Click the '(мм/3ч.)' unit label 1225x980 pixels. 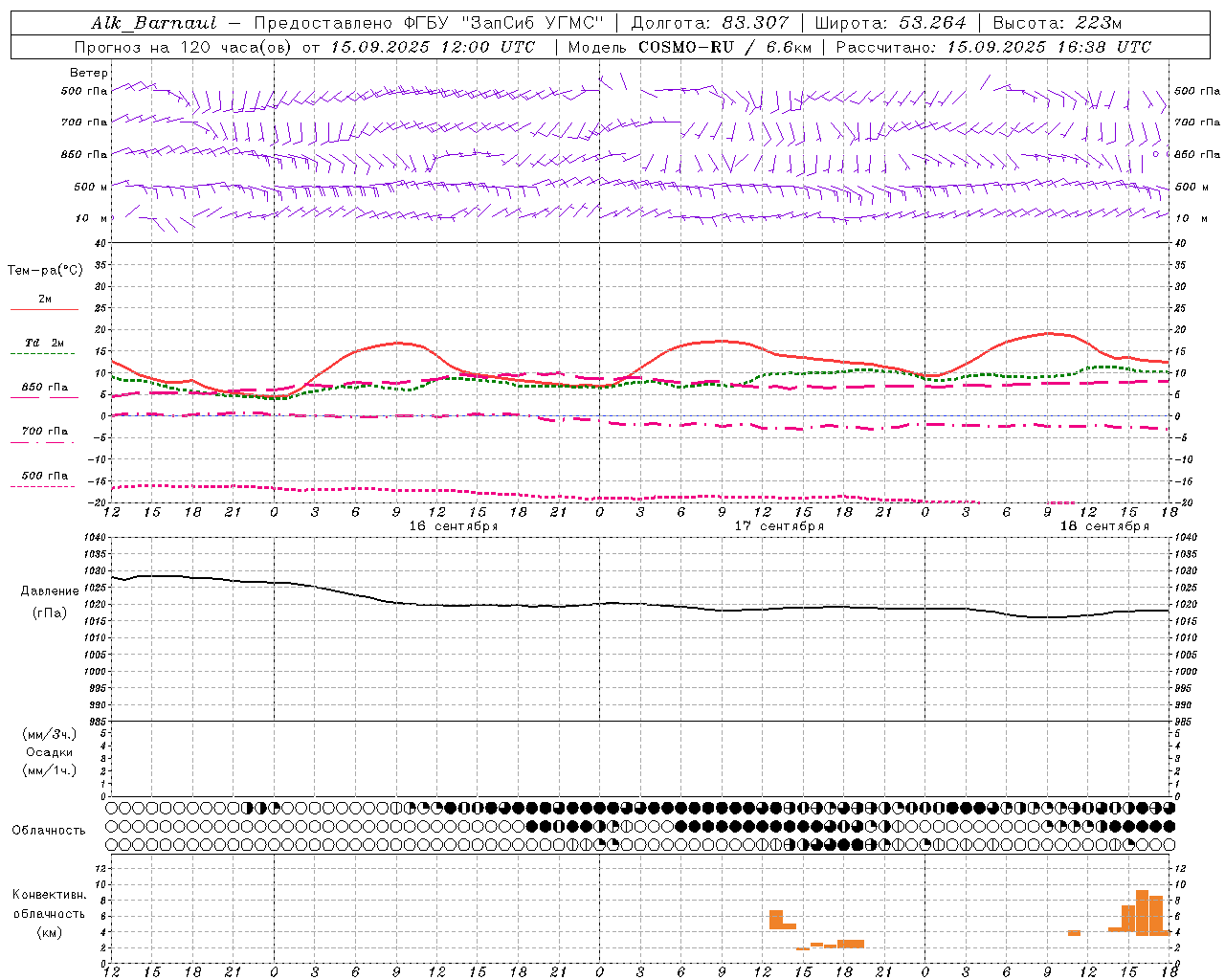50,734
